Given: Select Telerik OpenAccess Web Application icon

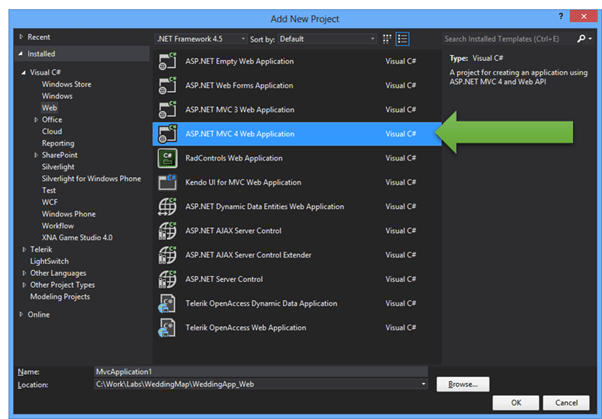Looking at the screenshot, I should tap(167, 327).
